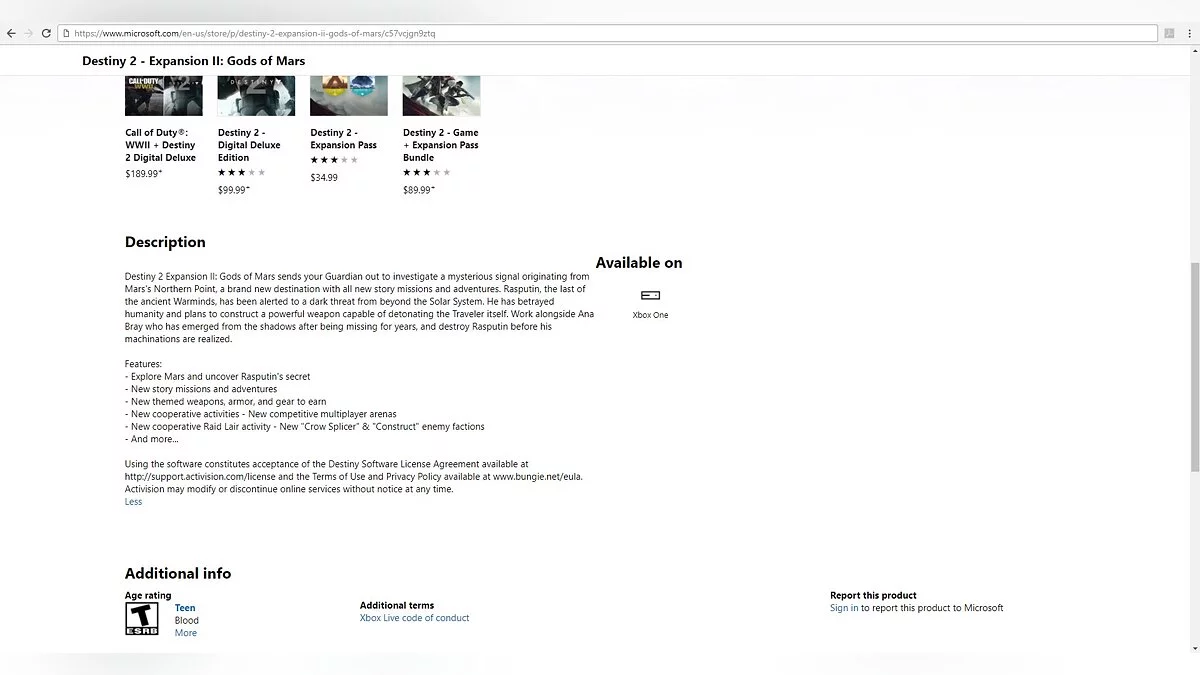Collapse description using the Less link
Viewport: 1200px width, 675px height.
pyautogui.click(x=133, y=502)
